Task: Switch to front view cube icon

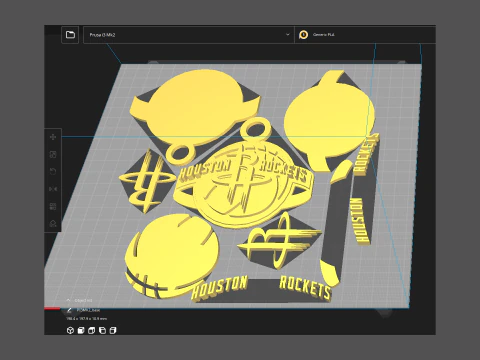Action: coord(81,330)
